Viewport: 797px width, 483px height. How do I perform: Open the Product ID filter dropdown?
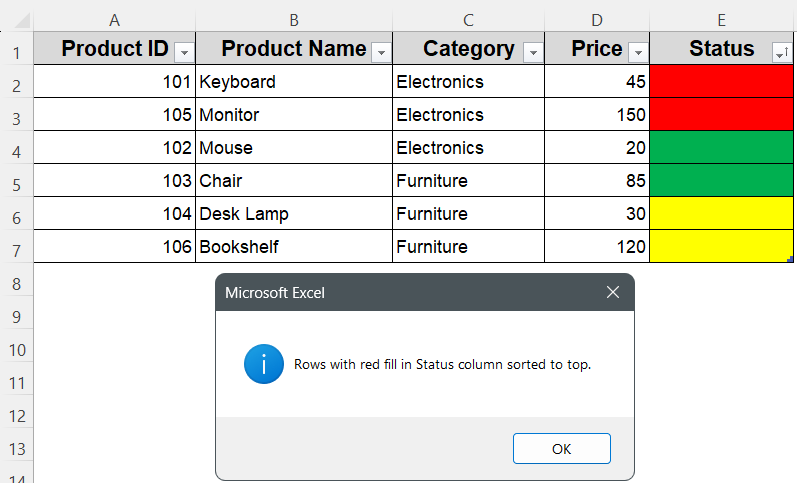click(x=183, y=52)
